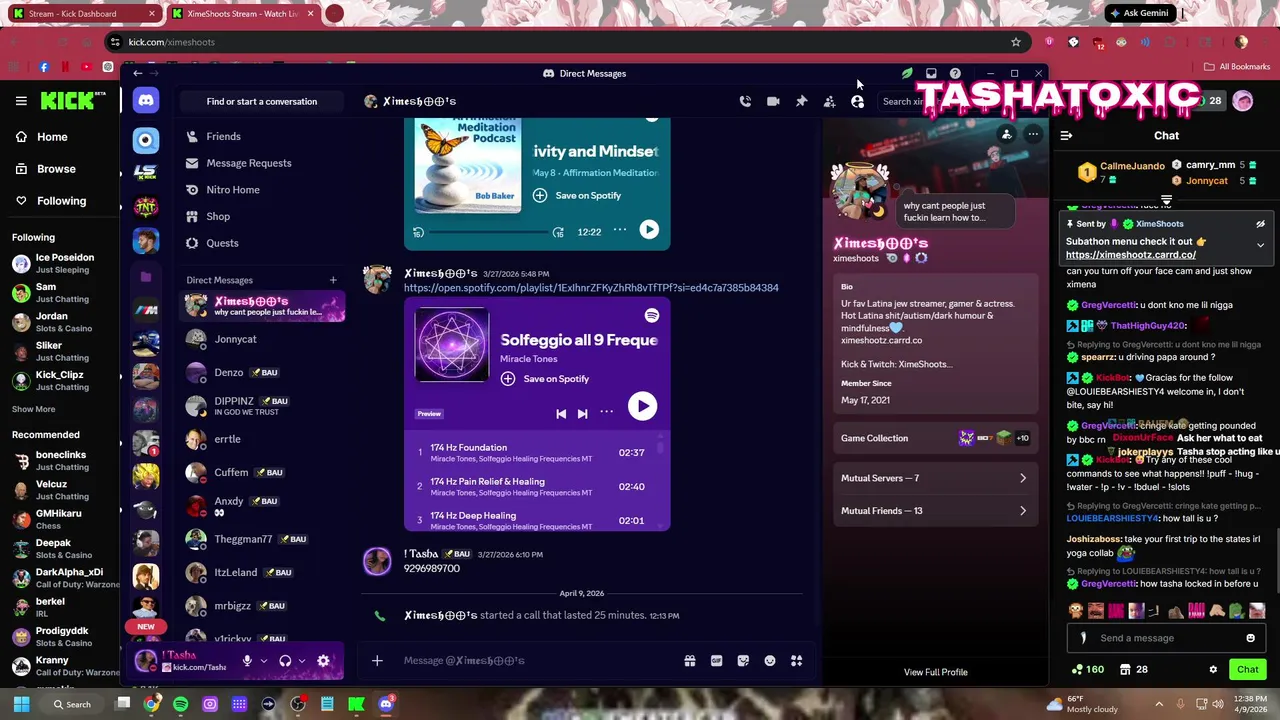
Task: Open the open.spotify.com playlist link
Action: pyautogui.click(x=591, y=288)
